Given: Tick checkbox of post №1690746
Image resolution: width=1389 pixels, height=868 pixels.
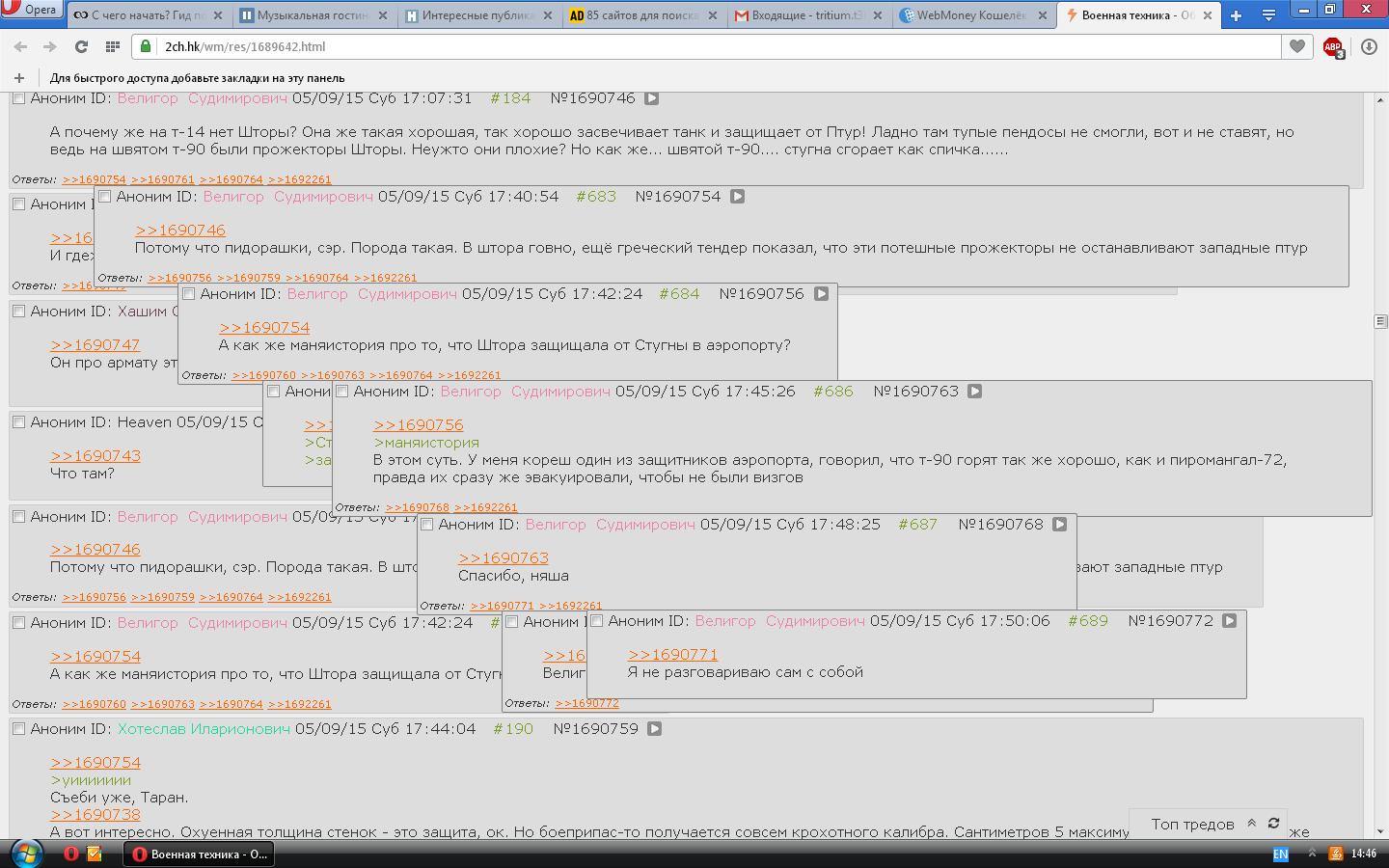Looking at the screenshot, I should point(18,98).
